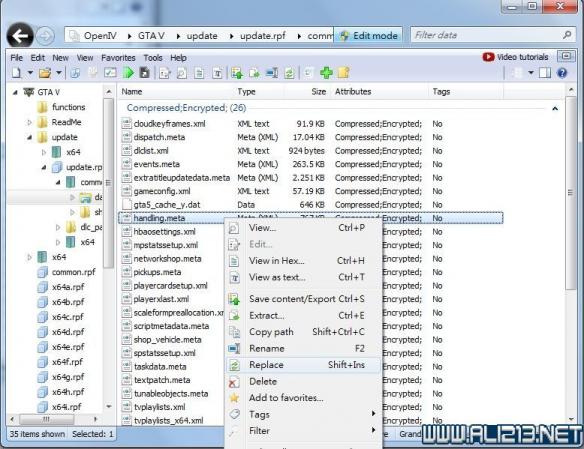Expand the dlc_pa folder tree node

(x=58, y=227)
